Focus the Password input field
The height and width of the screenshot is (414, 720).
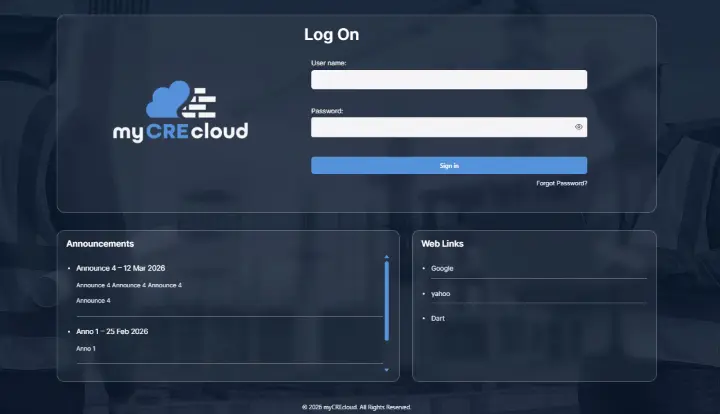(449, 127)
